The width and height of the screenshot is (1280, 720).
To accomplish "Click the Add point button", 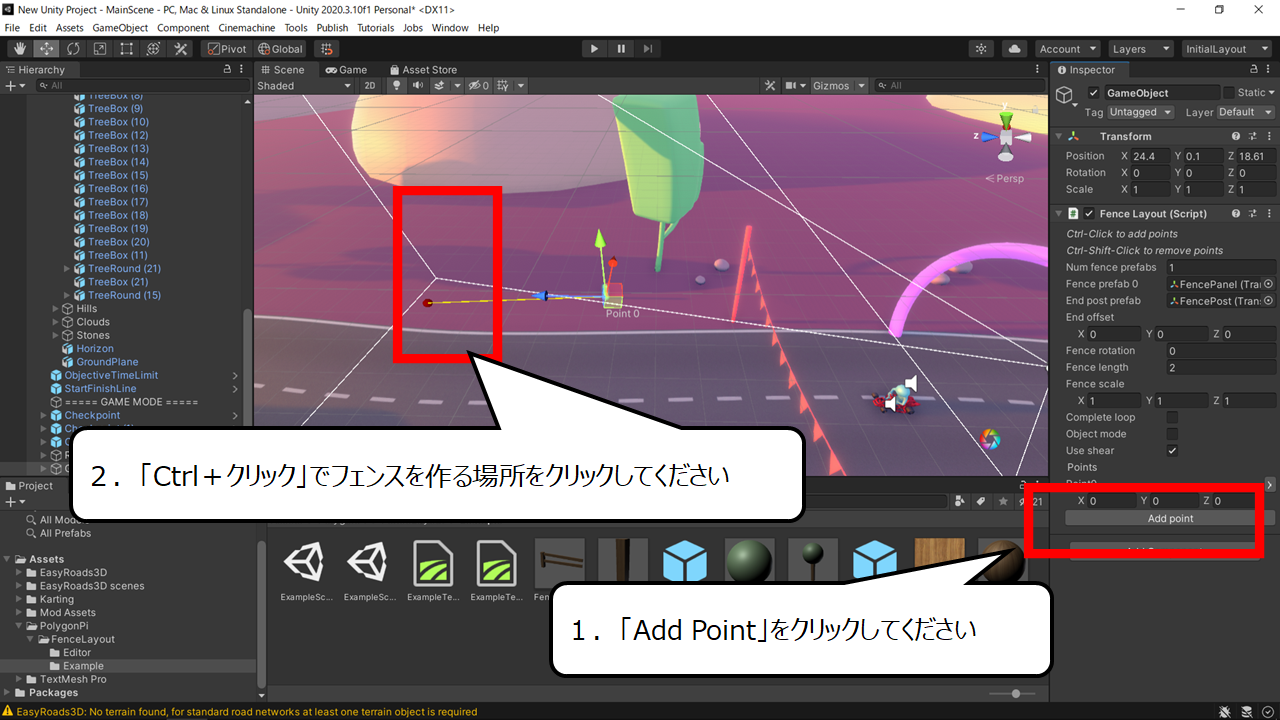I will [1170, 519].
